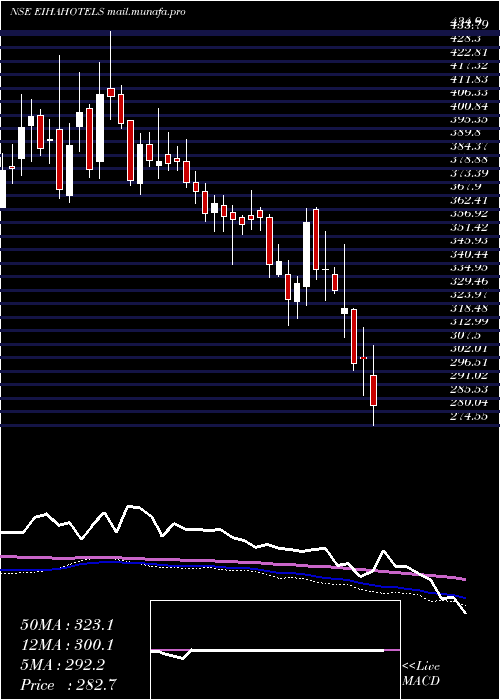Click the tallest-wick candle body near 406
Viewport: 500px width, 700px height.
[x=110, y=92]
